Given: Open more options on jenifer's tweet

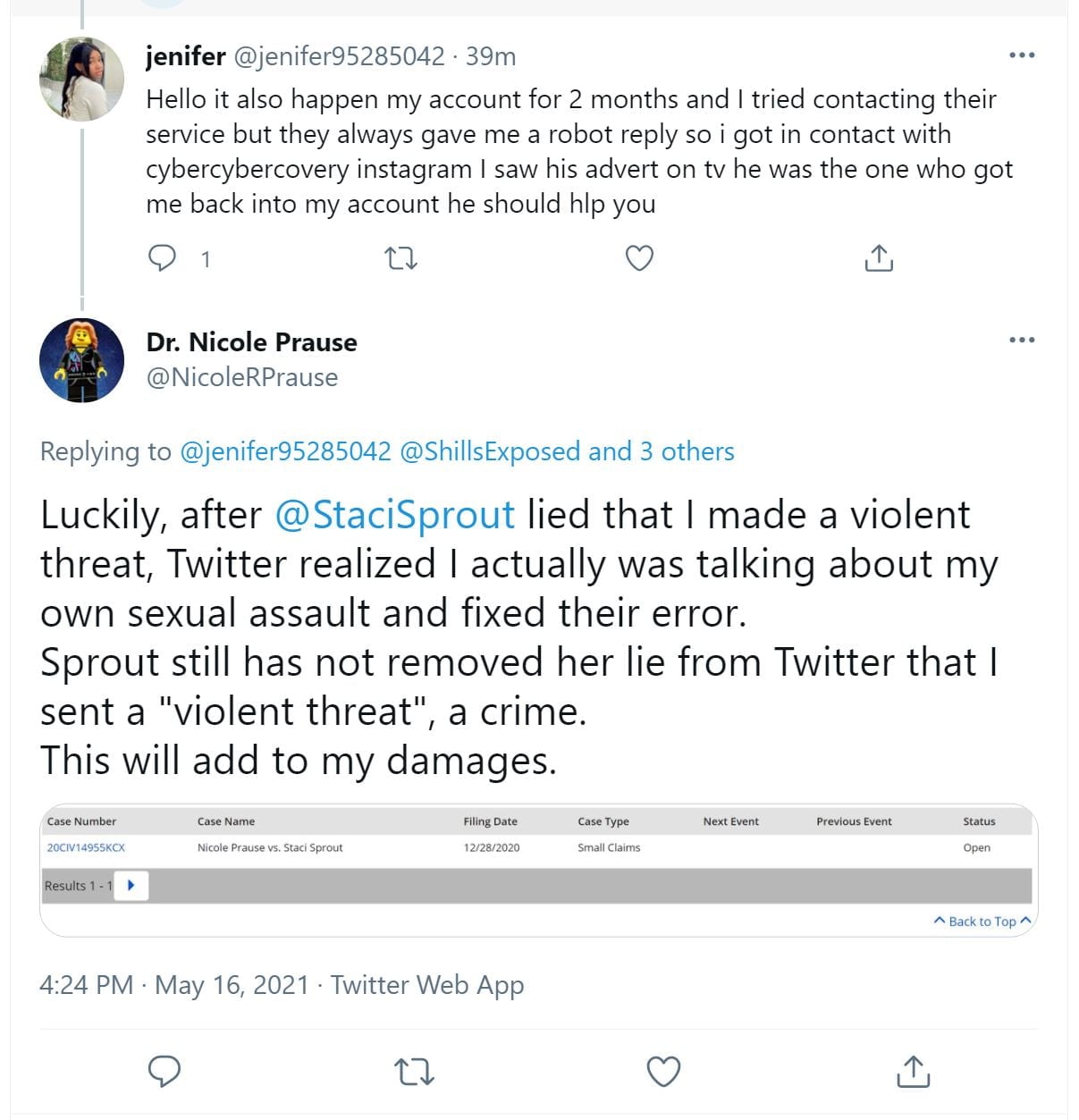Looking at the screenshot, I should pyautogui.click(x=1021, y=55).
